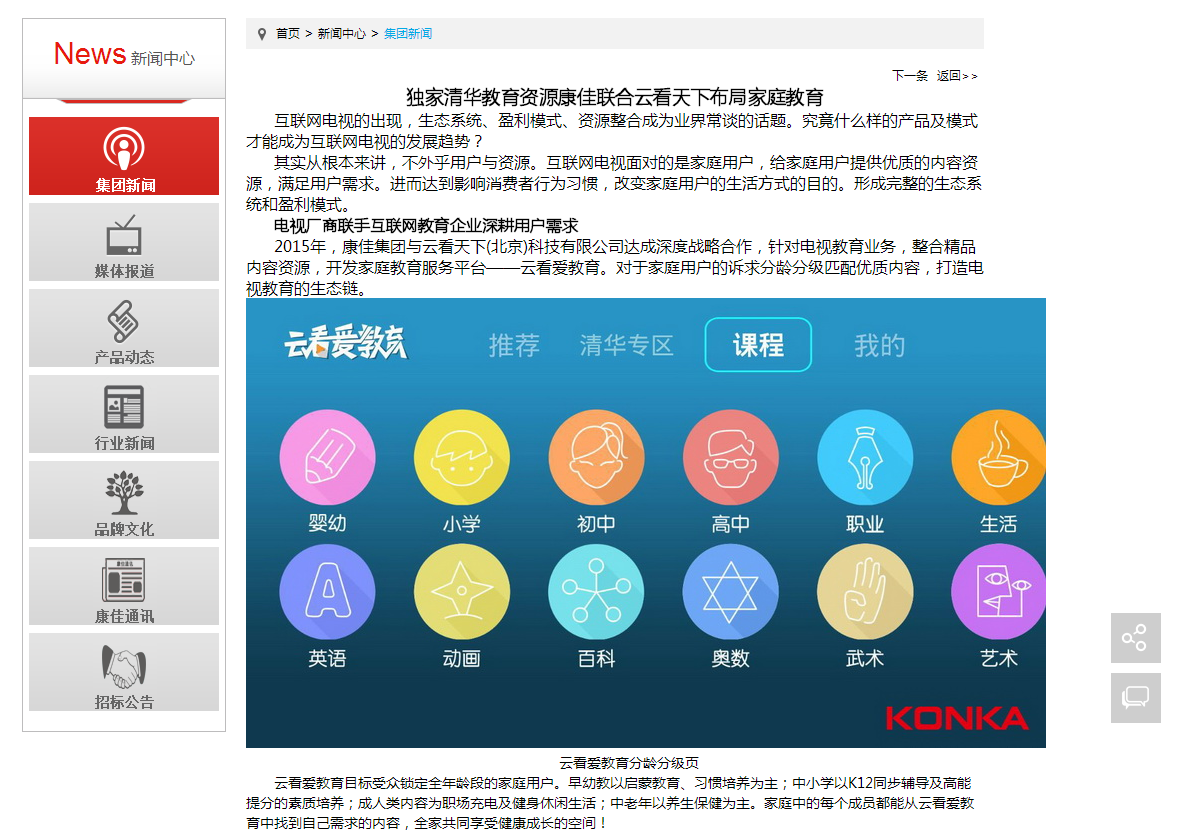Select the 英语 letter A icon
This screenshot has height=836, width=1202.
pyautogui.click(x=327, y=592)
